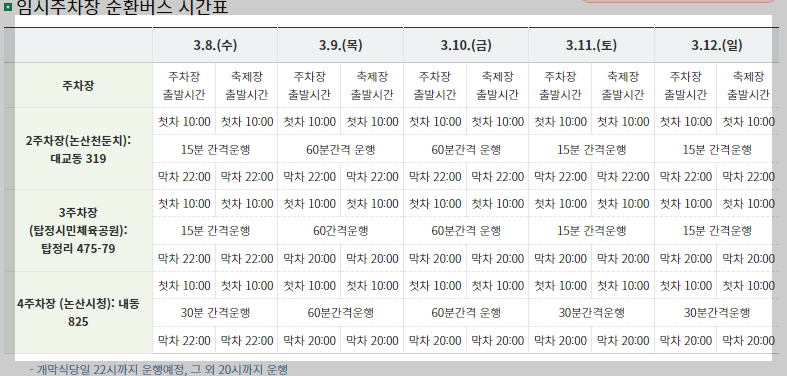Click footnote '개막식당일 22시까지 운행예정'
The image size is (787, 376).
click(x=111, y=370)
